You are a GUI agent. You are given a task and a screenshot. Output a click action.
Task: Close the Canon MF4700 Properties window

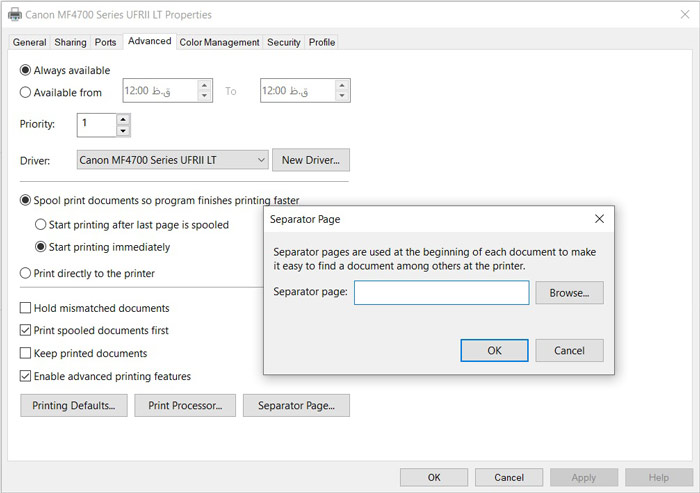[x=685, y=14]
